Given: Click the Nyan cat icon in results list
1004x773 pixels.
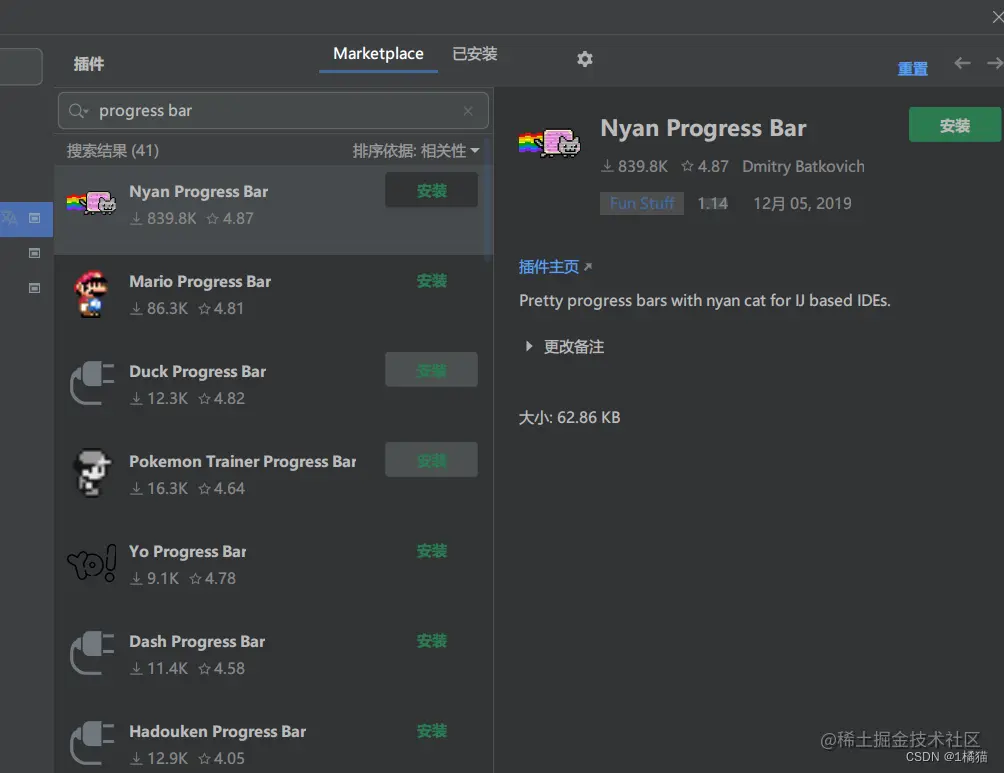Looking at the screenshot, I should [92, 204].
